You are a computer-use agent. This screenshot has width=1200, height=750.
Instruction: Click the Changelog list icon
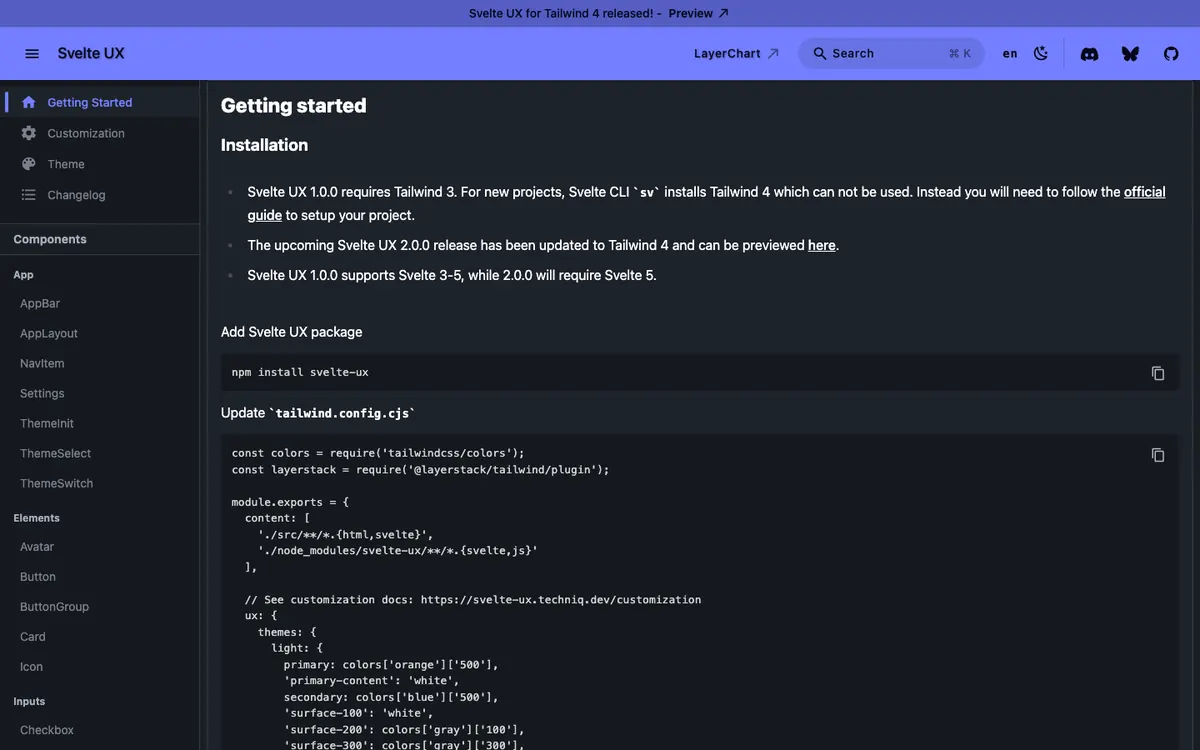28,195
